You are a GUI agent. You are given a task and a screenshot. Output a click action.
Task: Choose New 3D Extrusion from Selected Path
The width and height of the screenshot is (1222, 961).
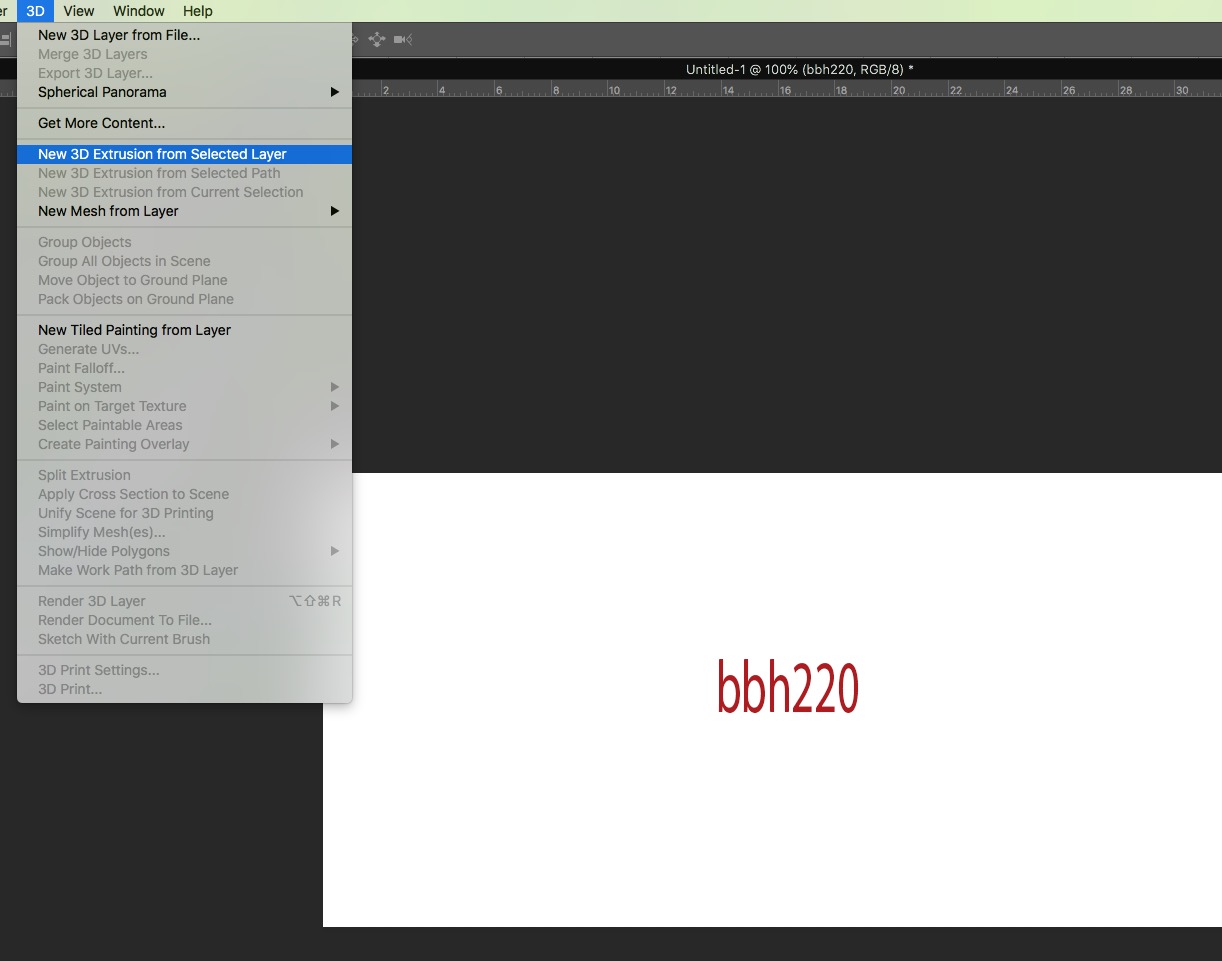coord(184,173)
